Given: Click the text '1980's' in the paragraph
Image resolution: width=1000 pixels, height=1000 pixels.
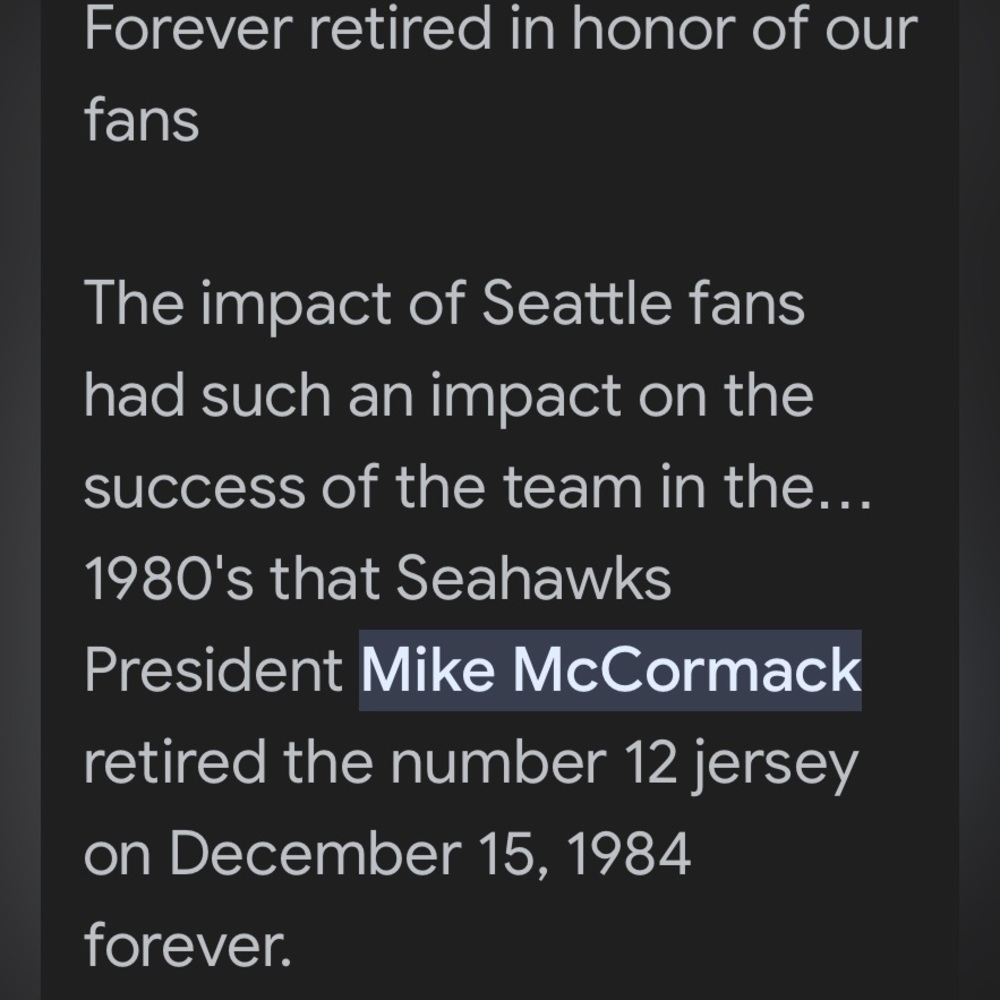Looking at the screenshot, I should point(168,578).
